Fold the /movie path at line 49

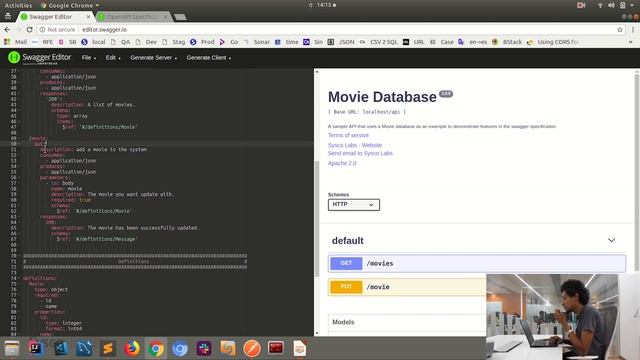[19, 138]
